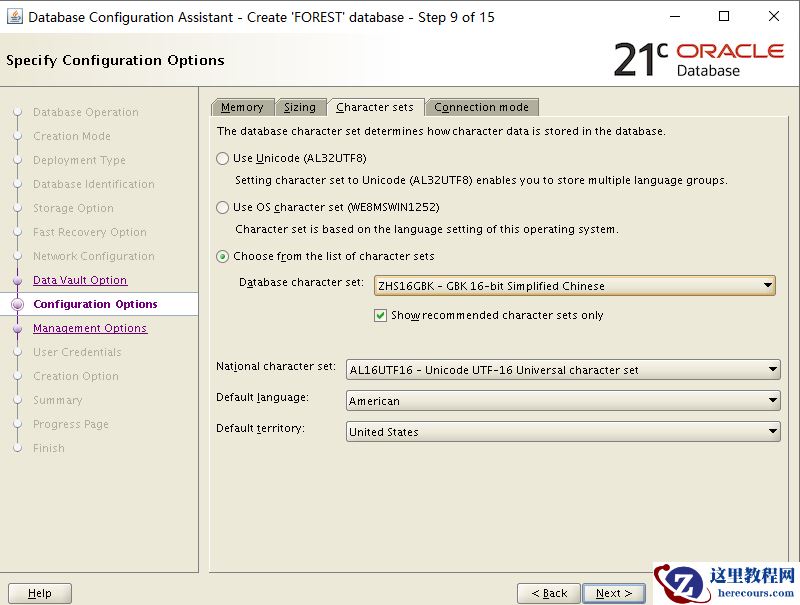Click the Database Identification step label
Image resolution: width=800 pixels, height=605 pixels.
click(94, 184)
